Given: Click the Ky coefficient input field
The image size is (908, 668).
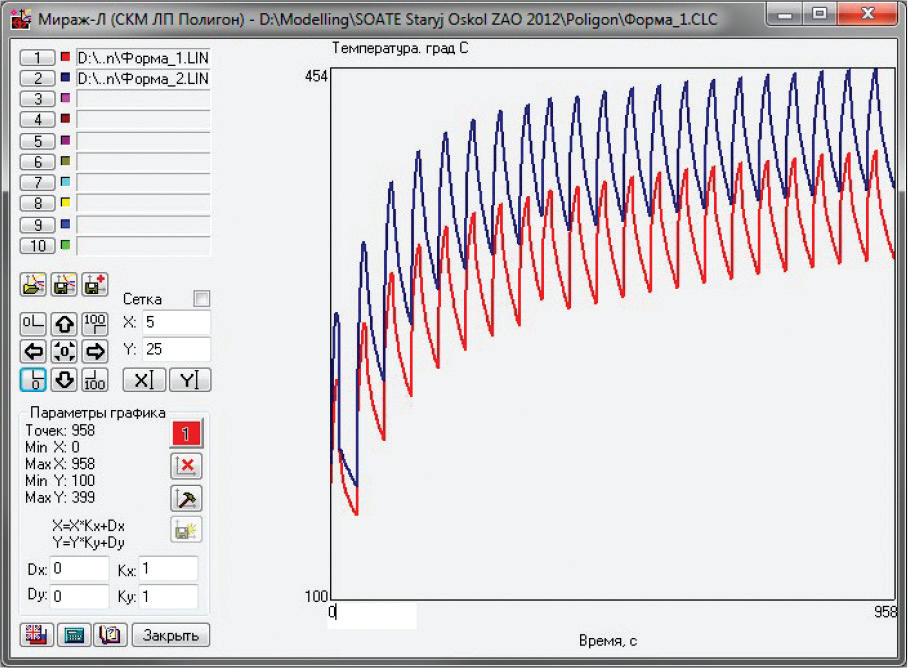Looking at the screenshot, I should point(168,596).
